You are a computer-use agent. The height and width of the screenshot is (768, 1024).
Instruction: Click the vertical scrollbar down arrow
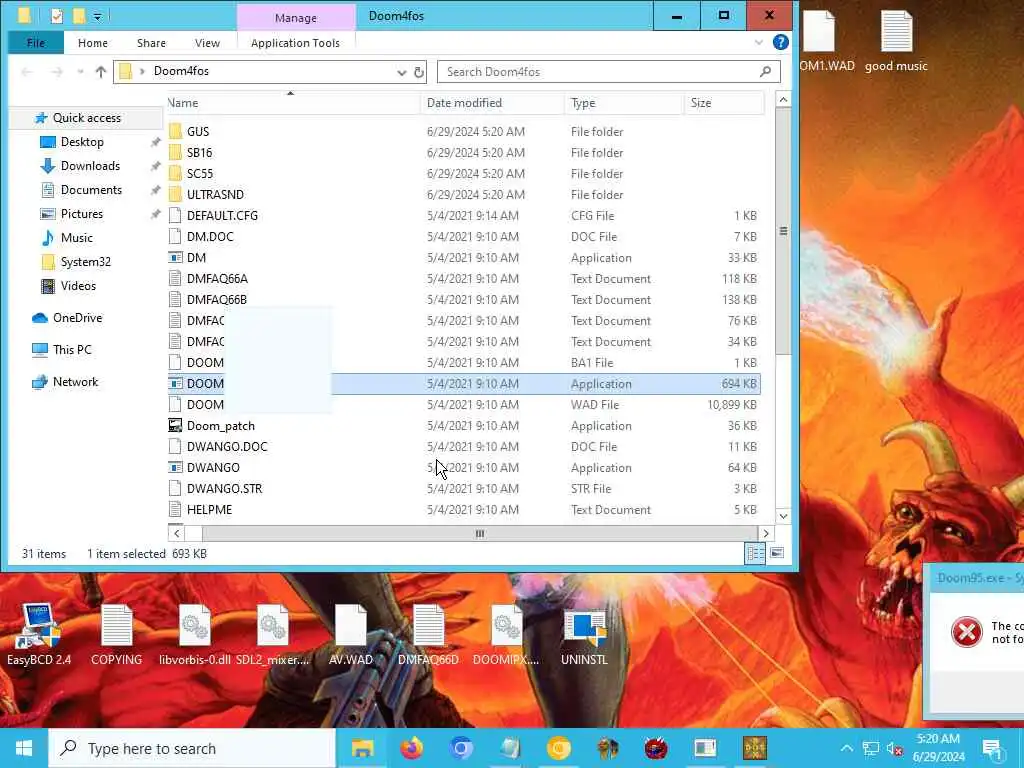(783, 516)
